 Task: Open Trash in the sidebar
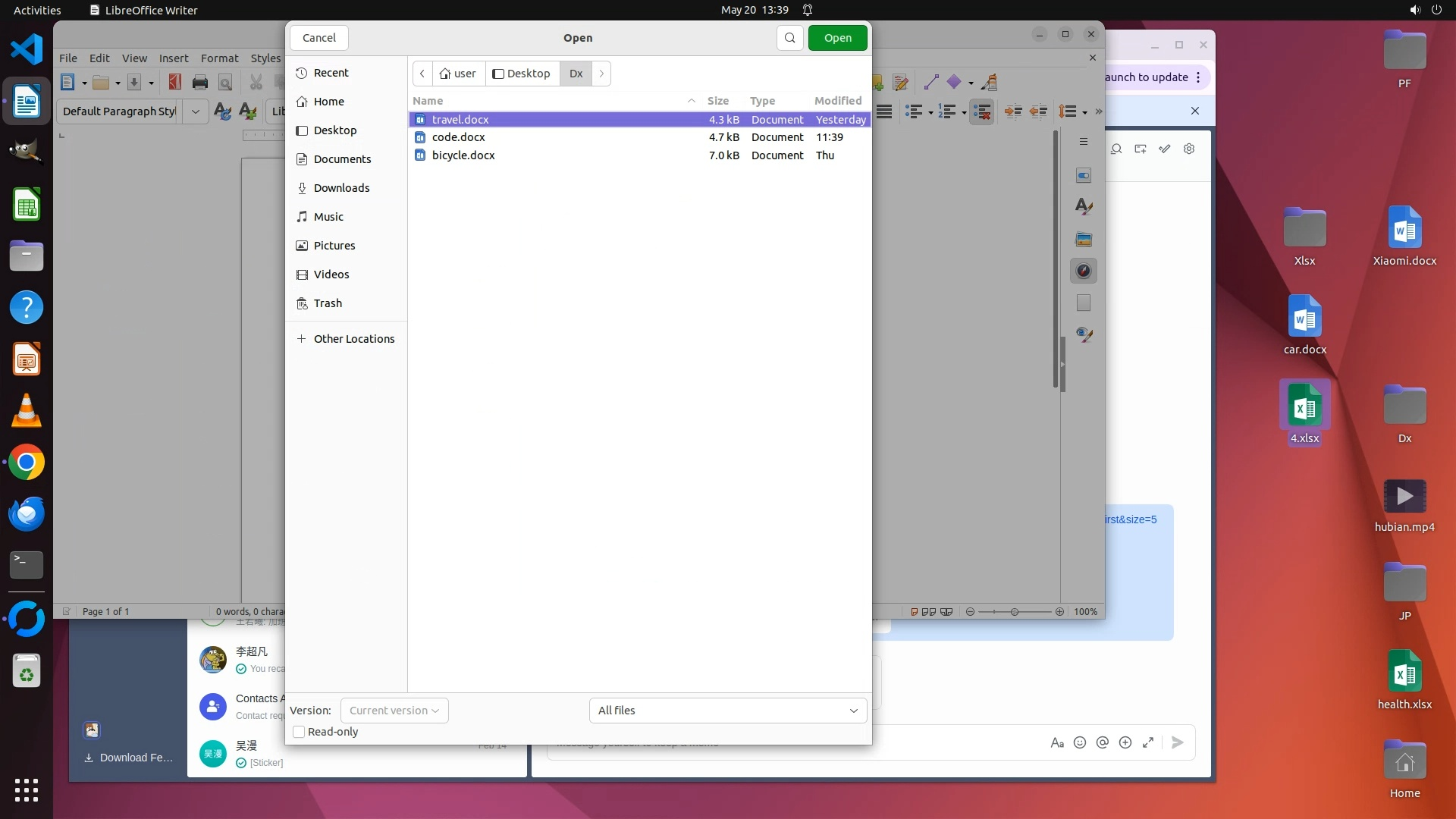pyautogui.click(x=328, y=303)
